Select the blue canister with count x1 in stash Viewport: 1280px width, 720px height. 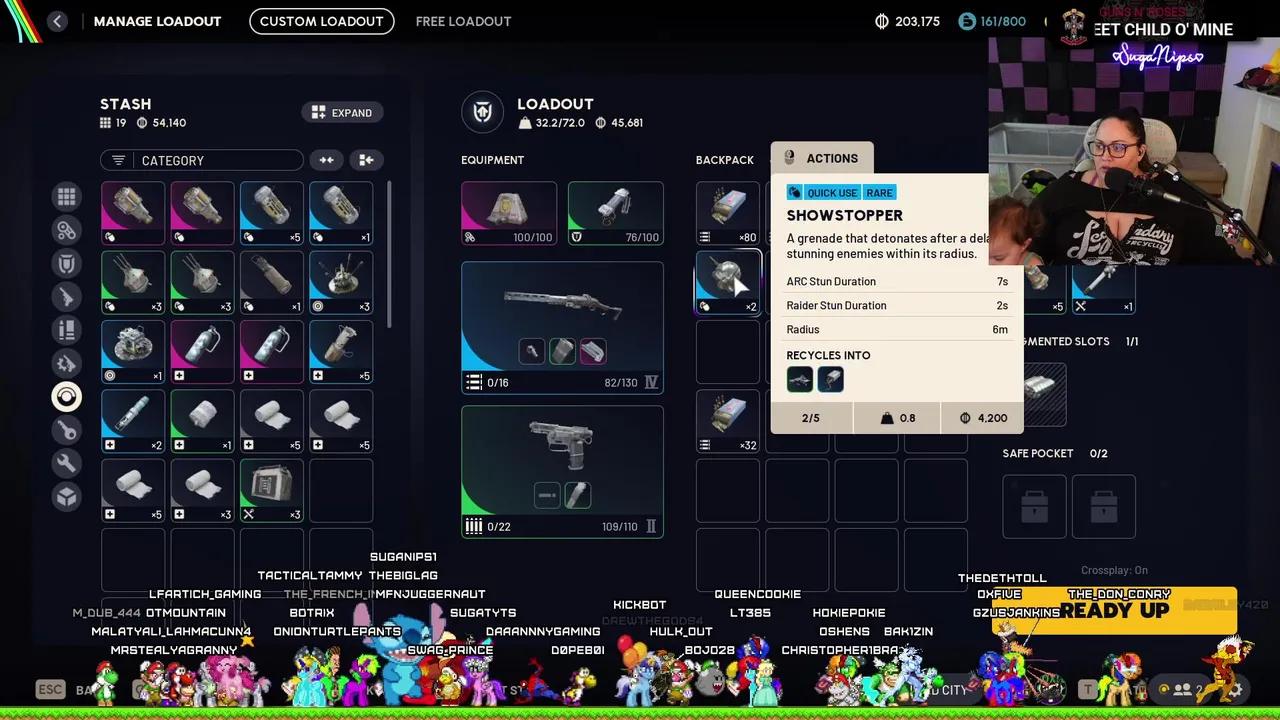tap(341, 213)
